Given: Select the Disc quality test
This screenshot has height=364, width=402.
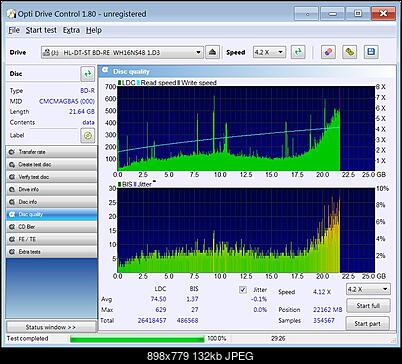Looking at the screenshot, I should coord(52,214).
